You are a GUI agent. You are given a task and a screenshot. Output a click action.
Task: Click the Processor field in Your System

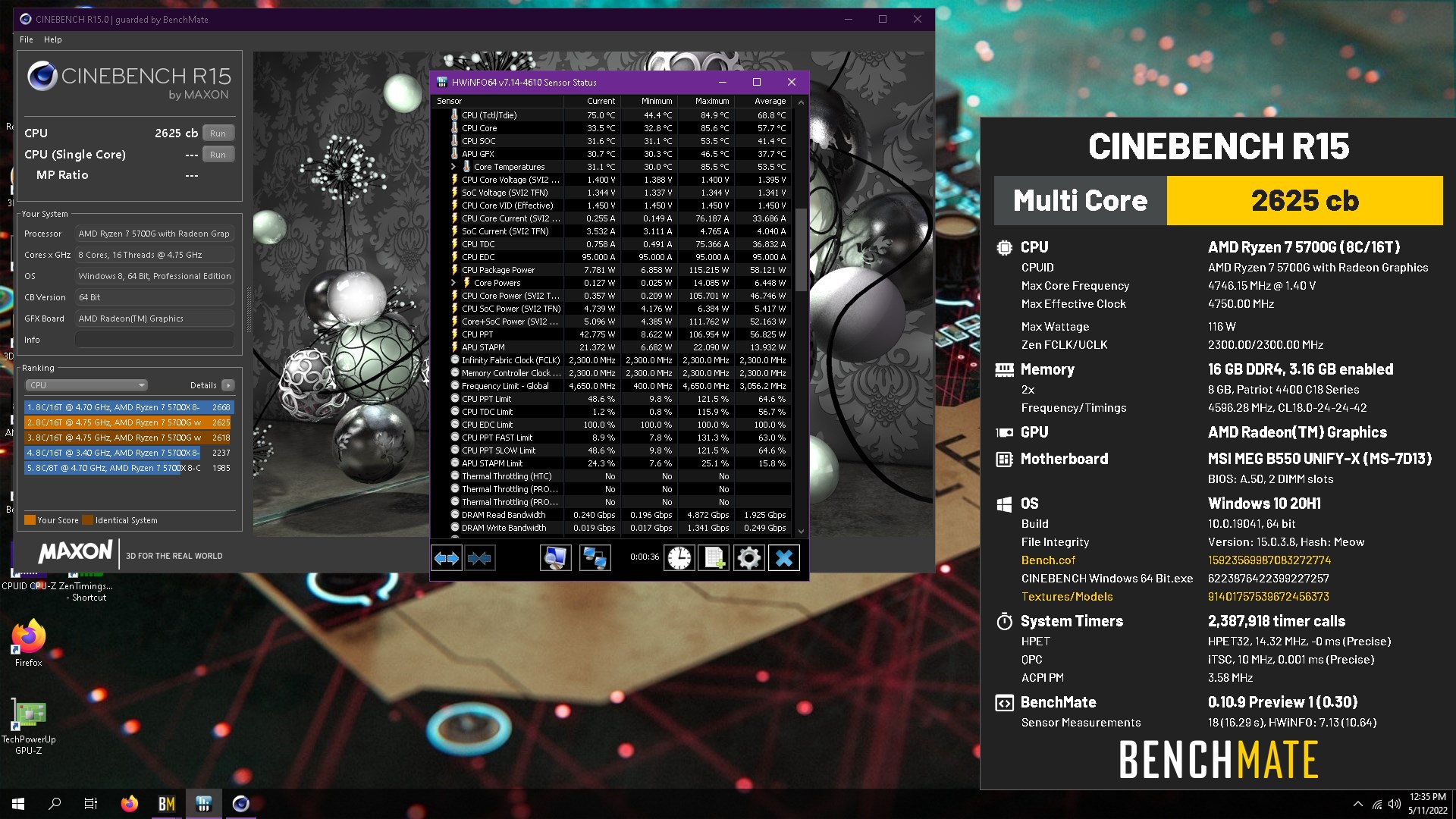pos(154,234)
